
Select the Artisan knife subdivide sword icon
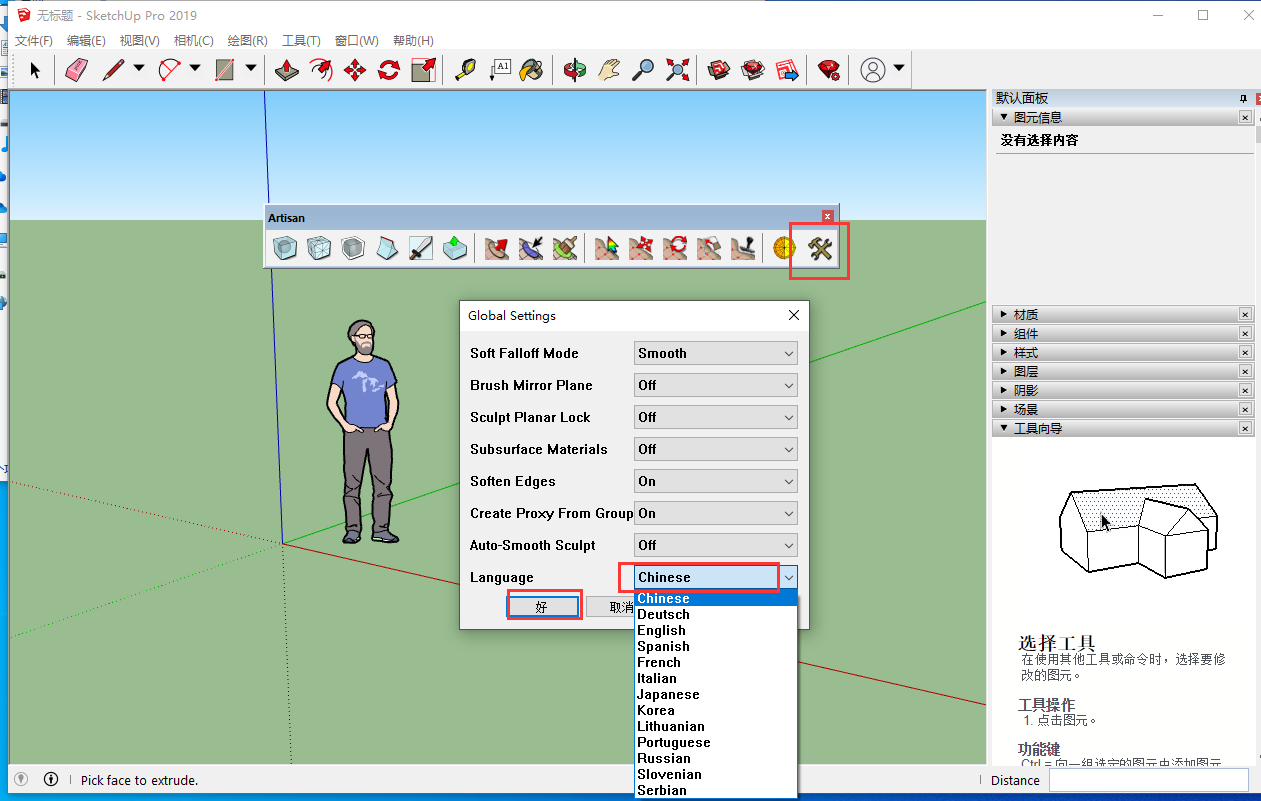421,248
